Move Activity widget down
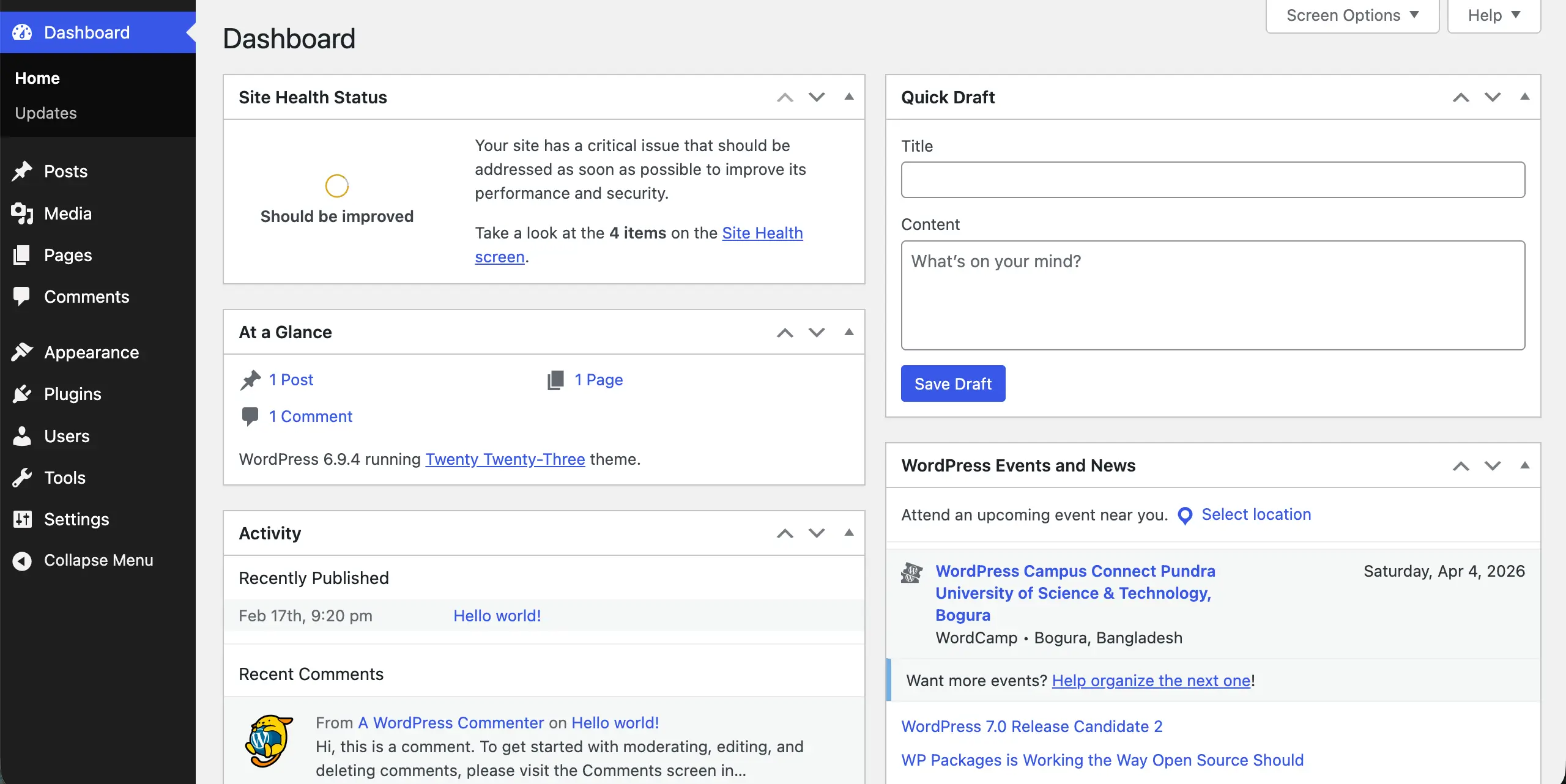 pos(817,533)
